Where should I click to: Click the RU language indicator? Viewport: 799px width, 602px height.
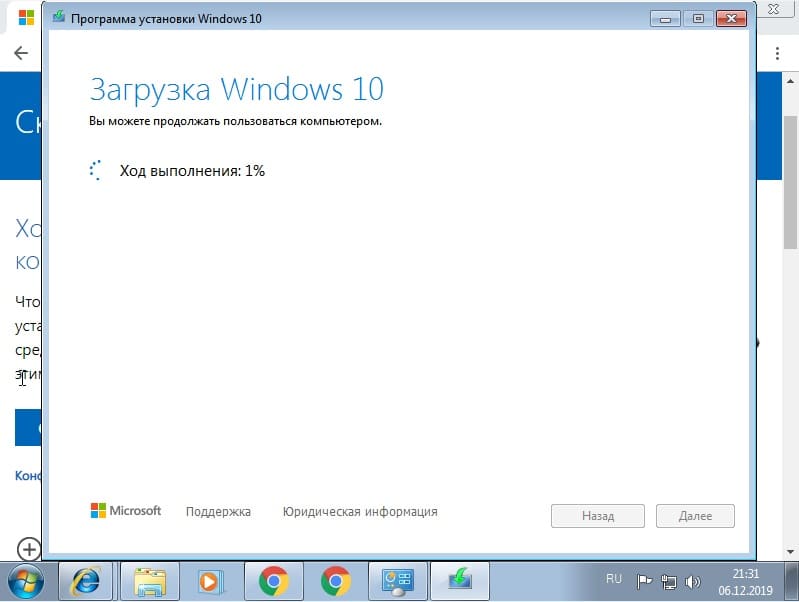614,579
